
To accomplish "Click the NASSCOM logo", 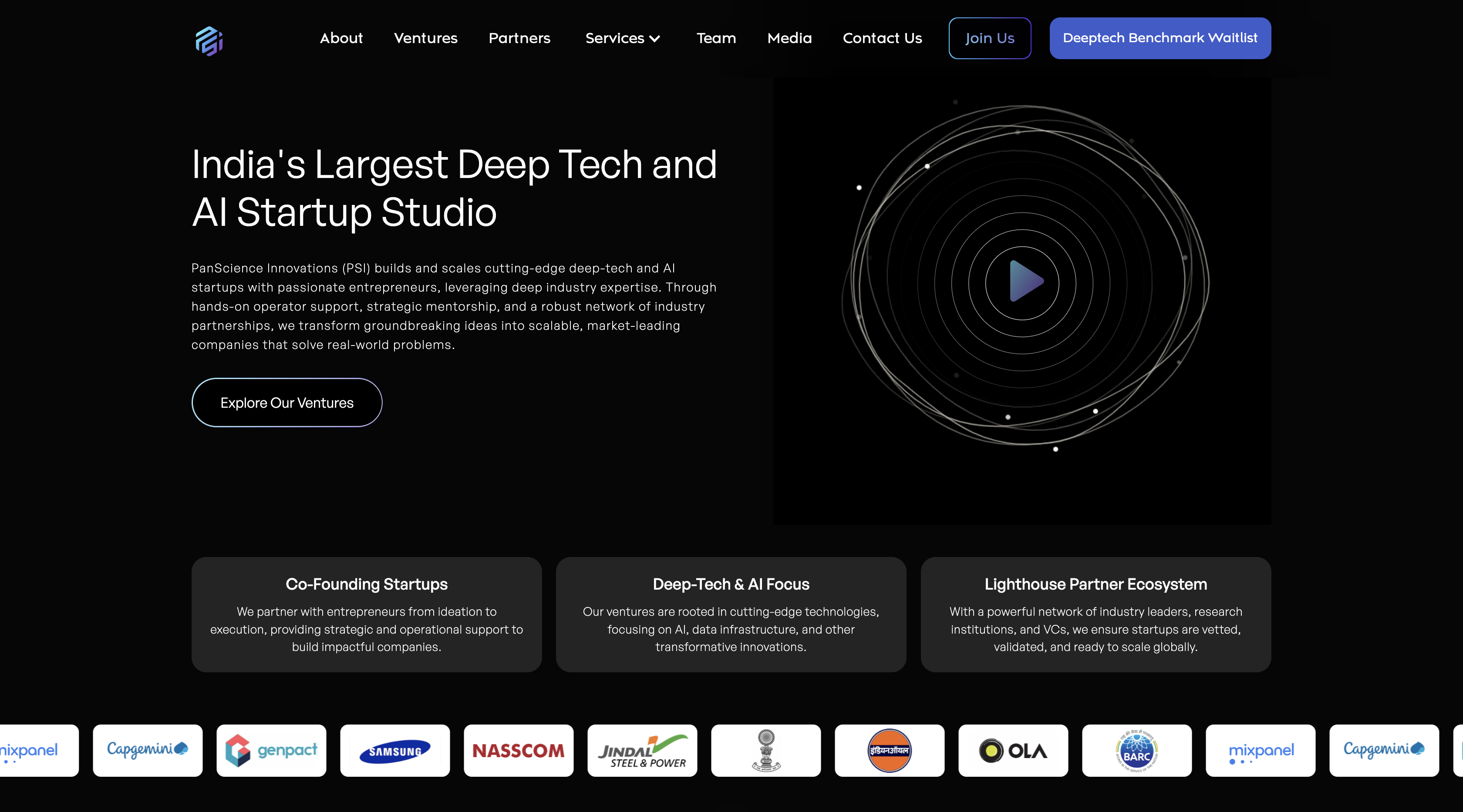I will tap(519, 751).
